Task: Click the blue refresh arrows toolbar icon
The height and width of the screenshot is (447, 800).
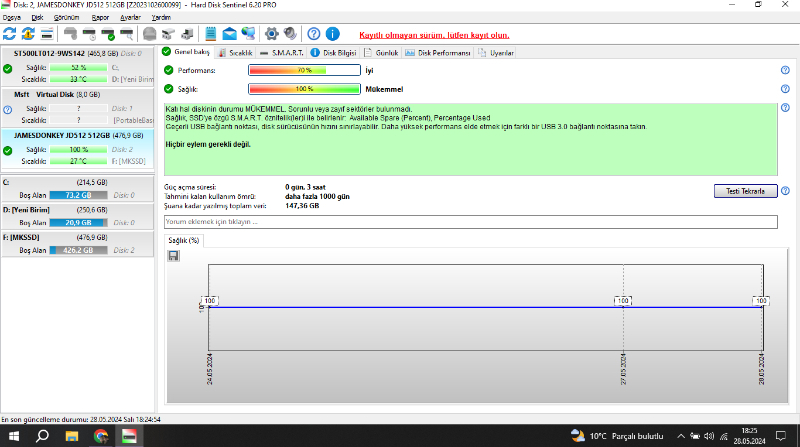Action: point(10,34)
